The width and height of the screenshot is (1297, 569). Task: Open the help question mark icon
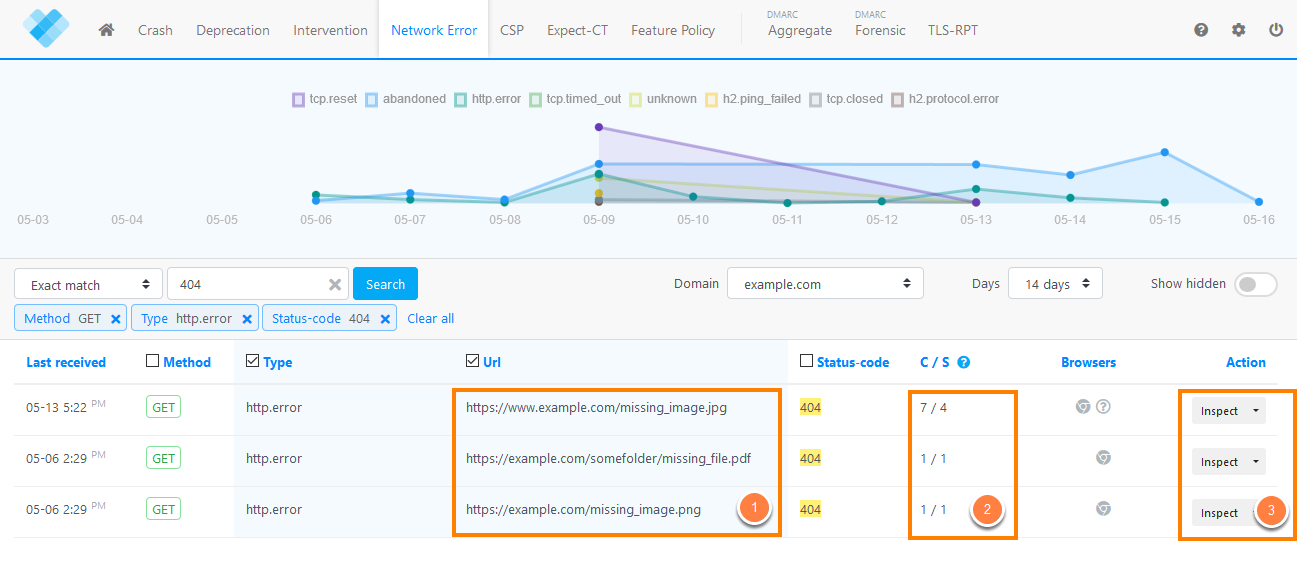pos(1201,30)
